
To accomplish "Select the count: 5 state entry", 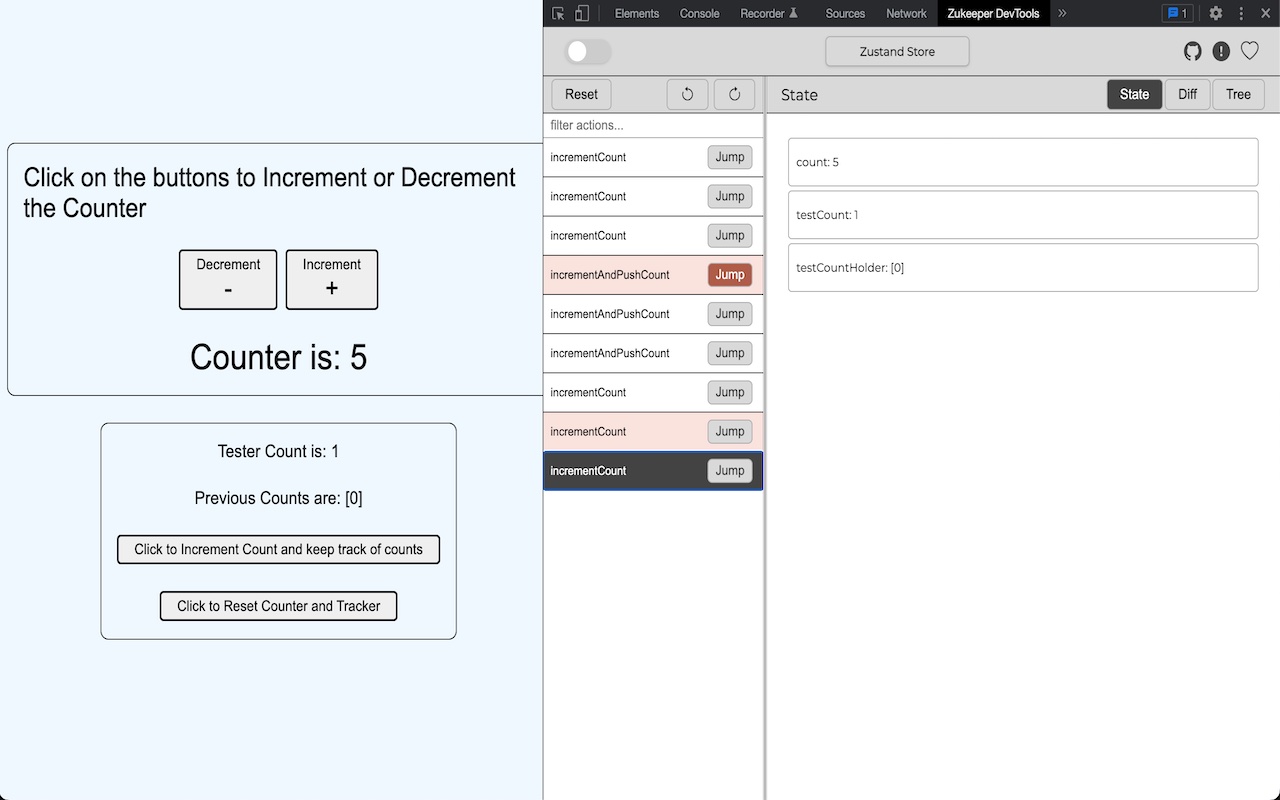I will point(1022,161).
